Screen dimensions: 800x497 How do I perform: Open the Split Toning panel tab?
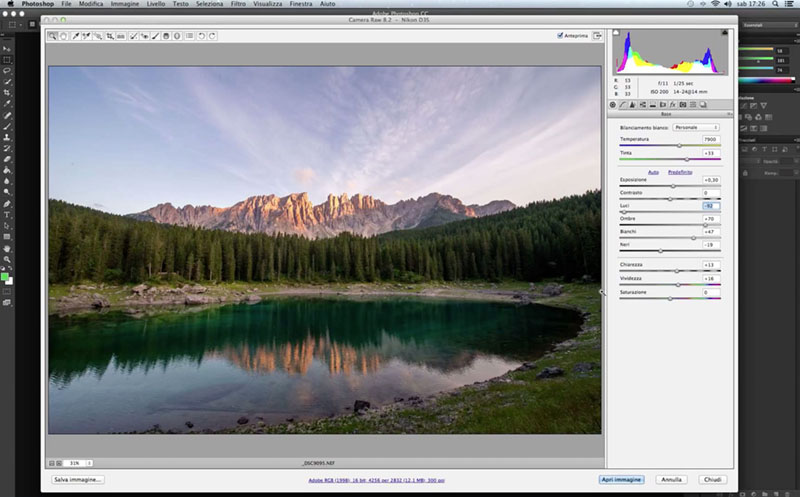coord(653,105)
